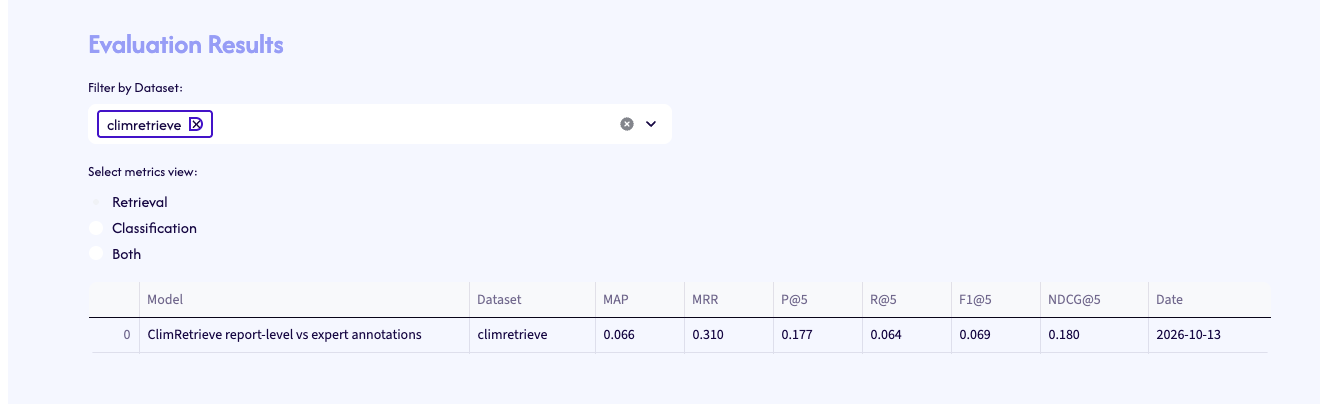1320x404 pixels.
Task: Sort table by Model column header
Action: pos(304,300)
